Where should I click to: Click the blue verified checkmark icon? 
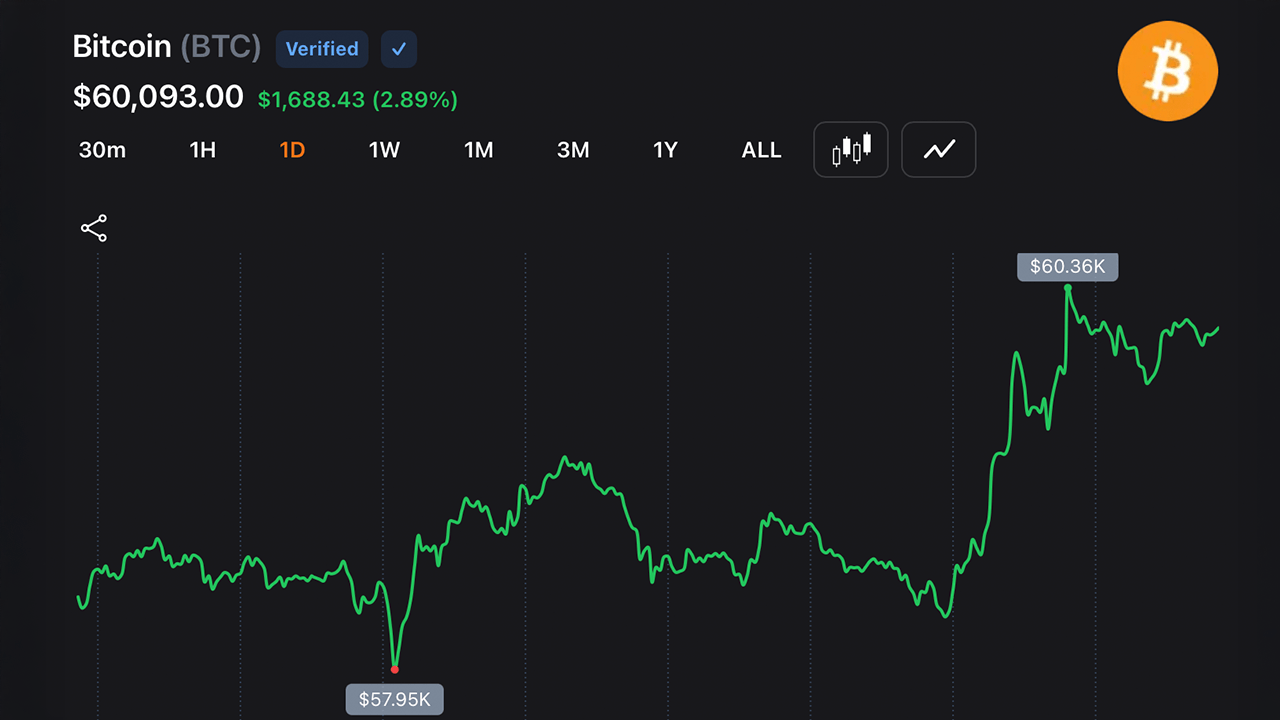click(399, 49)
